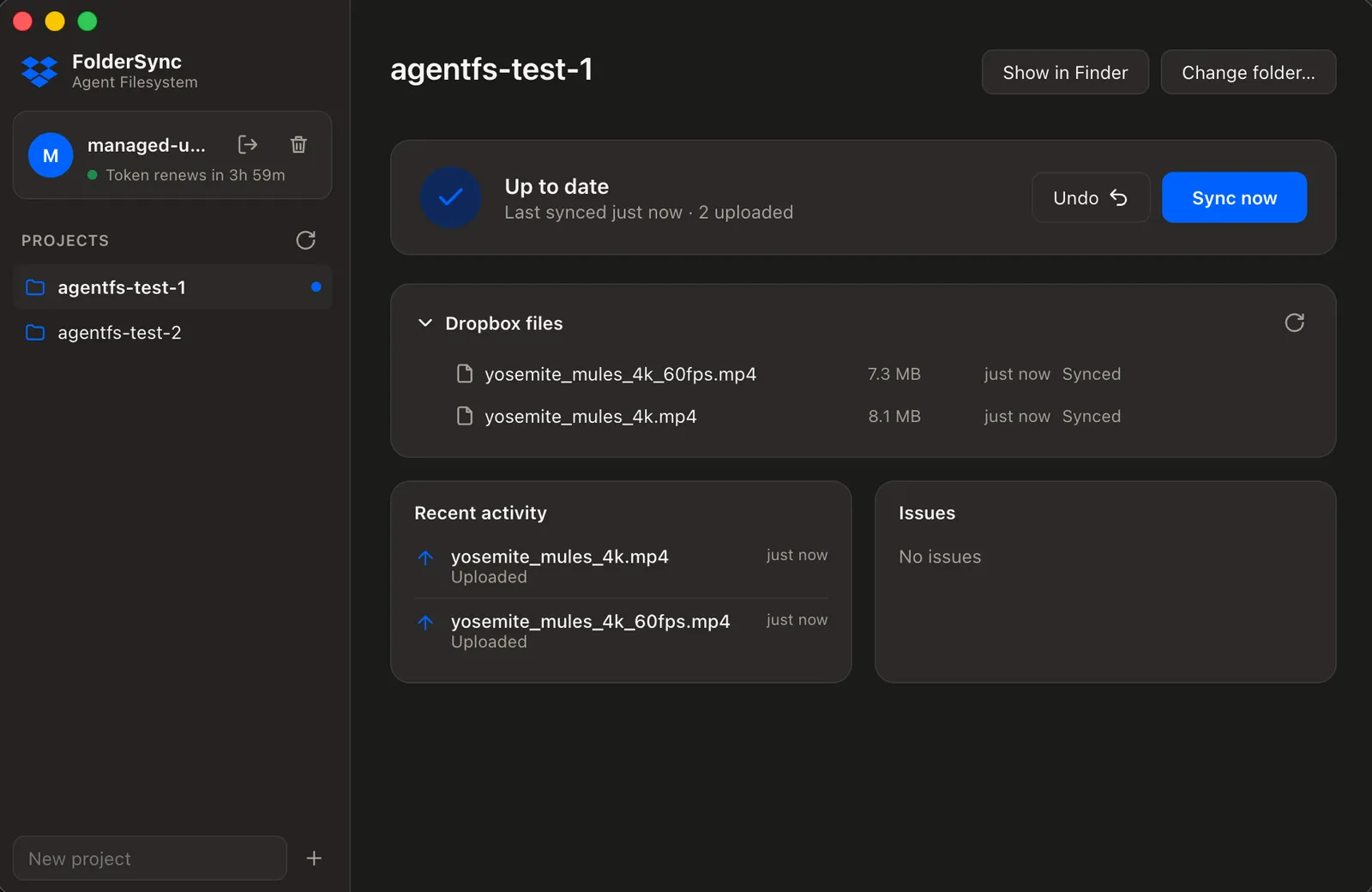Image resolution: width=1372 pixels, height=892 pixels.
Task: Collapse the Dropbox files section
Action: click(425, 323)
